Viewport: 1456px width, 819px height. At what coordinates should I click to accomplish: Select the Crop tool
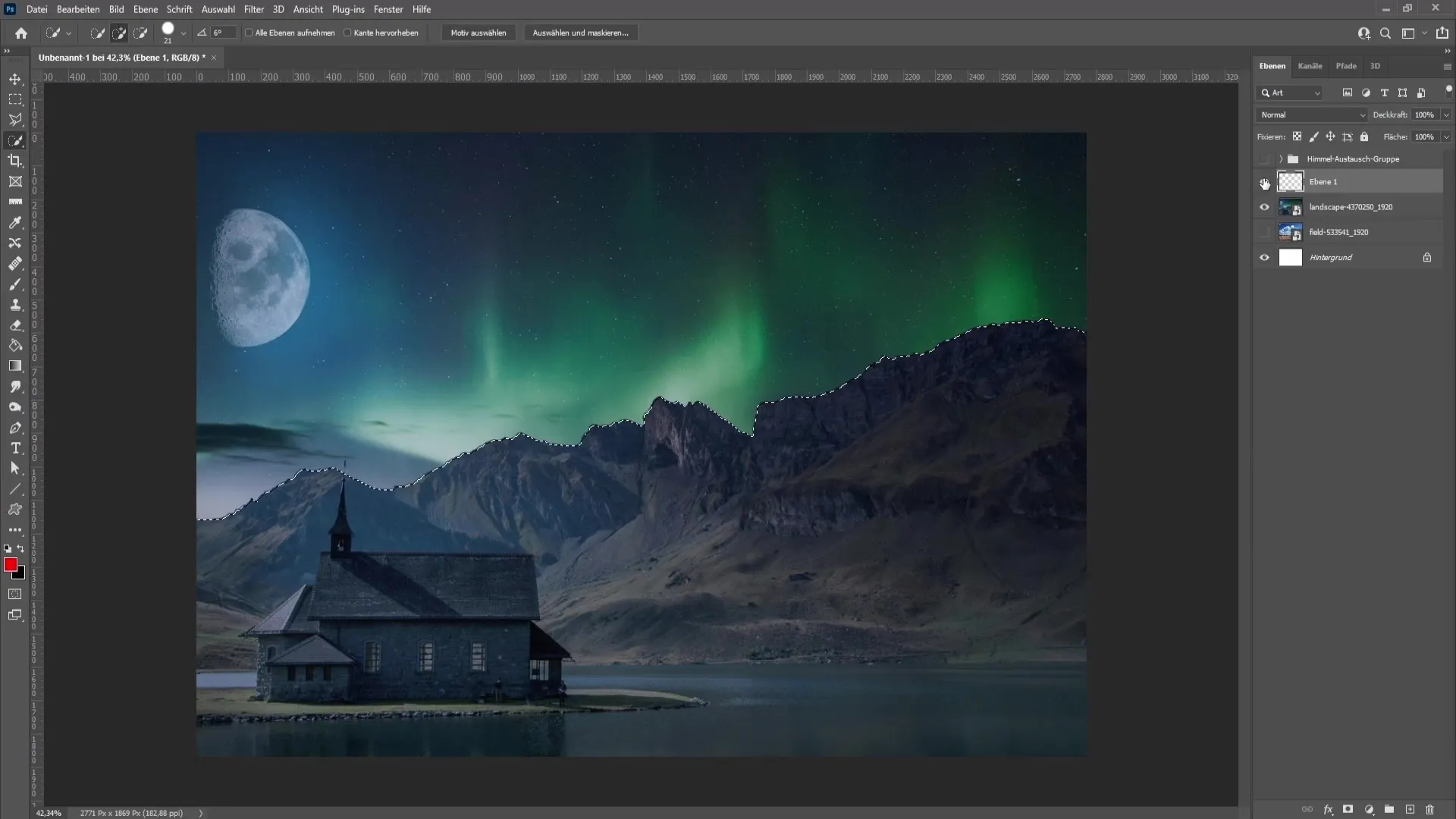[15, 161]
